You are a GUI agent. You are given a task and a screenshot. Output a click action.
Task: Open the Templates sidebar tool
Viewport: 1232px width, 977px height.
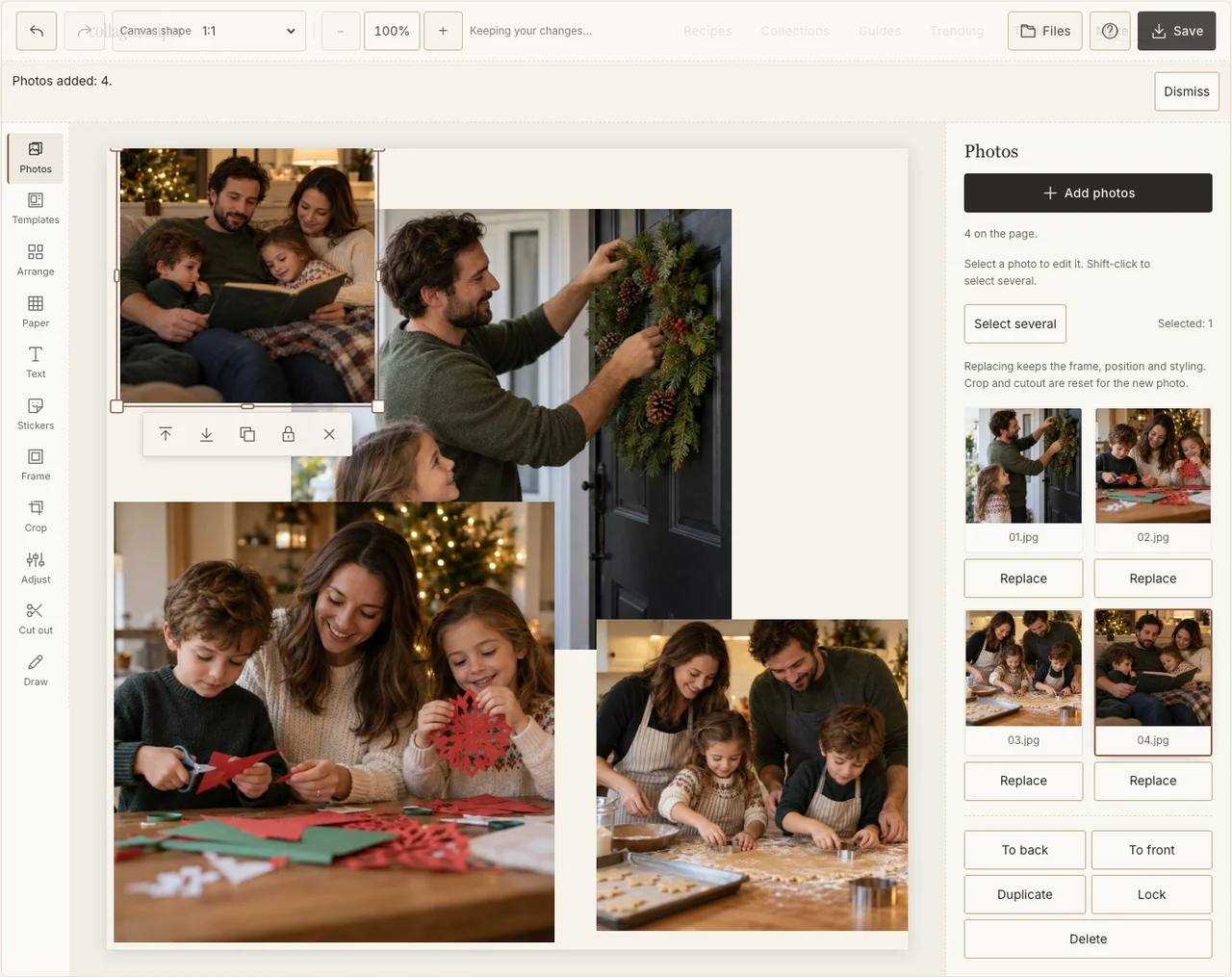[x=36, y=209]
